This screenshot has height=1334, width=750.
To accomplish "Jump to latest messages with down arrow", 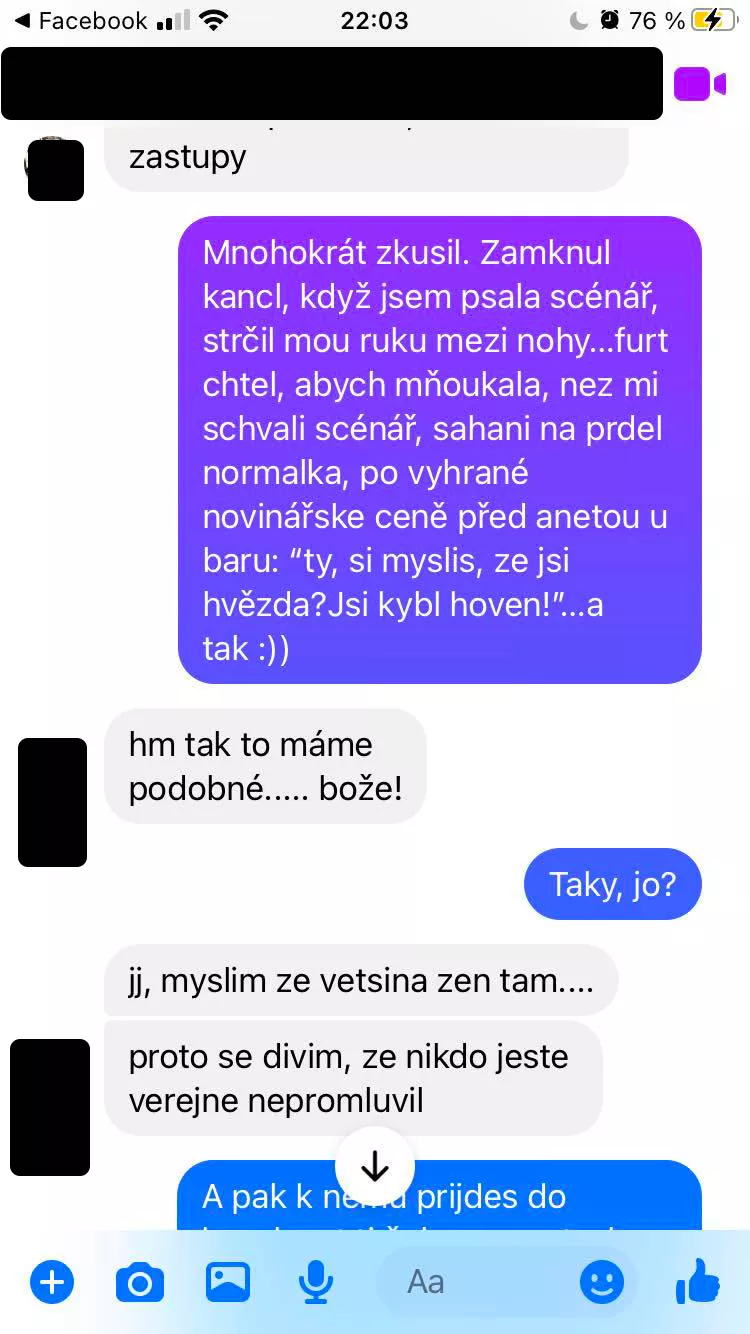I will click(374, 1166).
